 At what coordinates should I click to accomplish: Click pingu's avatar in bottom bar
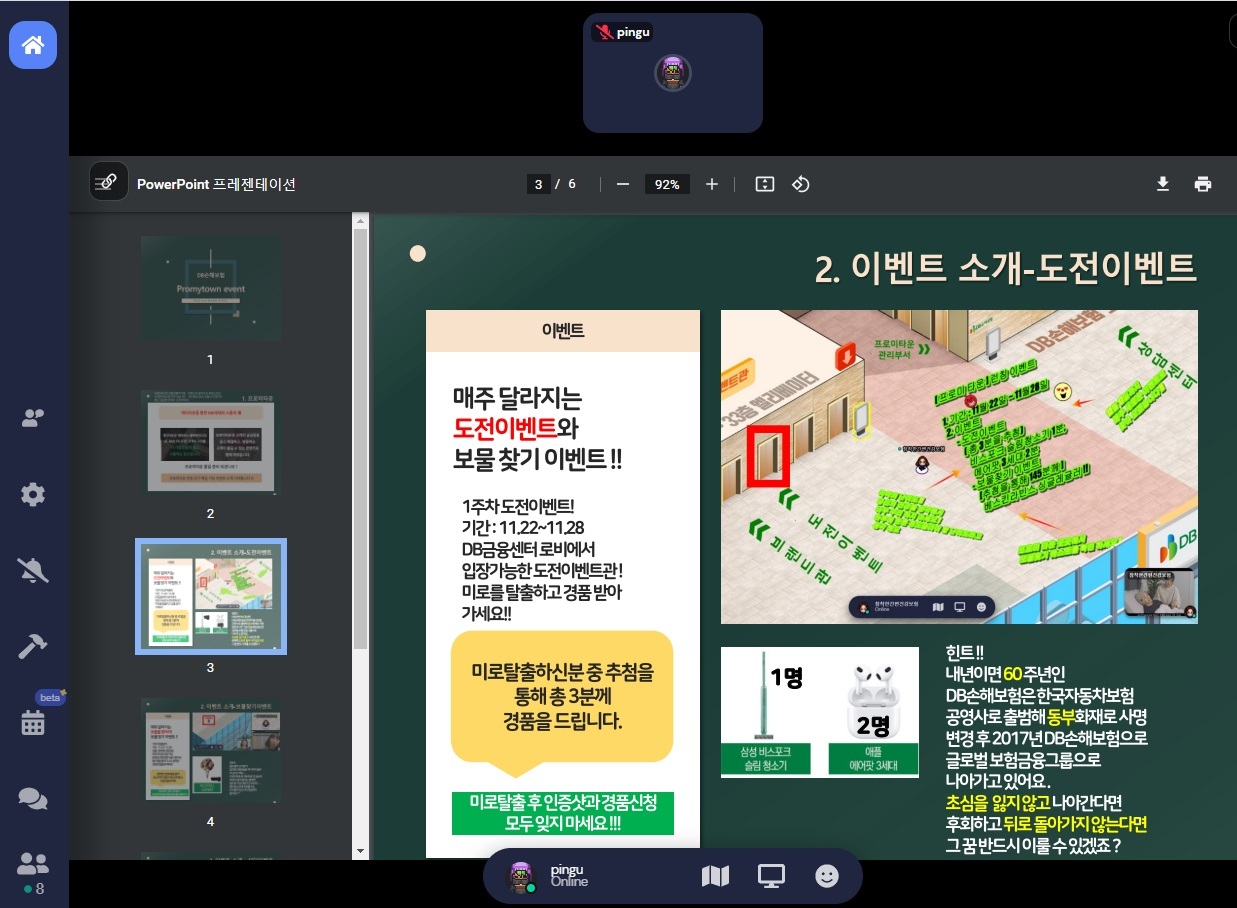click(x=519, y=877)
